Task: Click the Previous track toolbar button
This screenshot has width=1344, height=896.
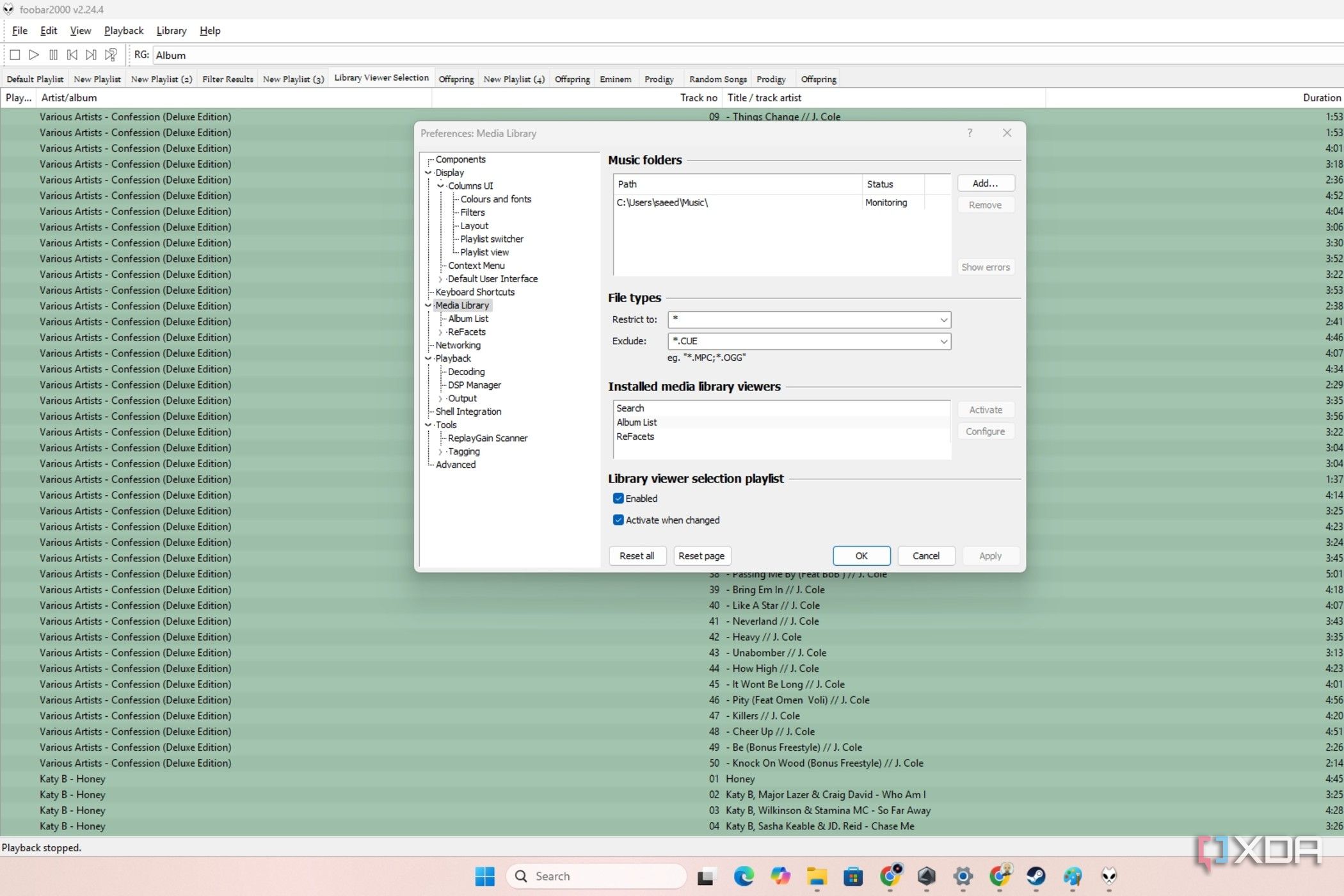Action: [72, 55]
